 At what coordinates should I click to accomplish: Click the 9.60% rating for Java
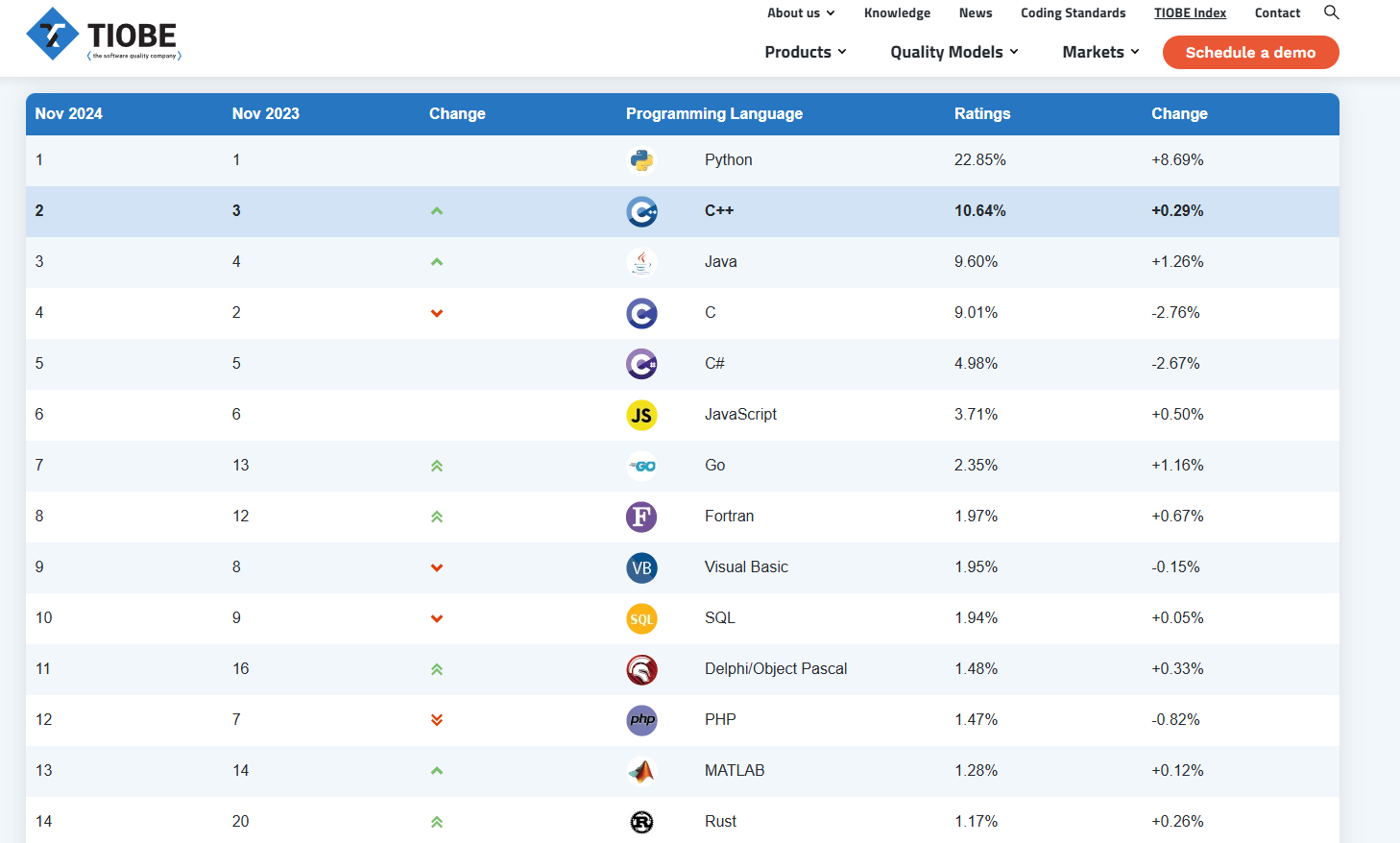coord(976,262)
